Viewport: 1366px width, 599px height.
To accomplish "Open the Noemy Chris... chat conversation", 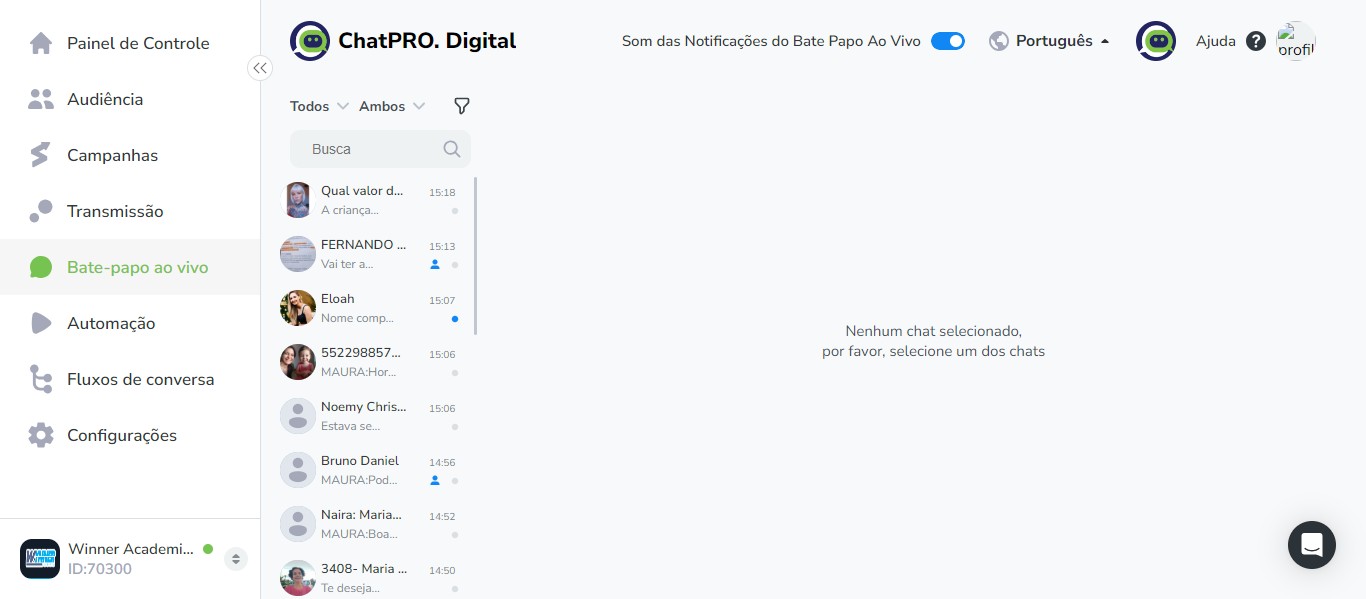I will click(x=368, y=416).
